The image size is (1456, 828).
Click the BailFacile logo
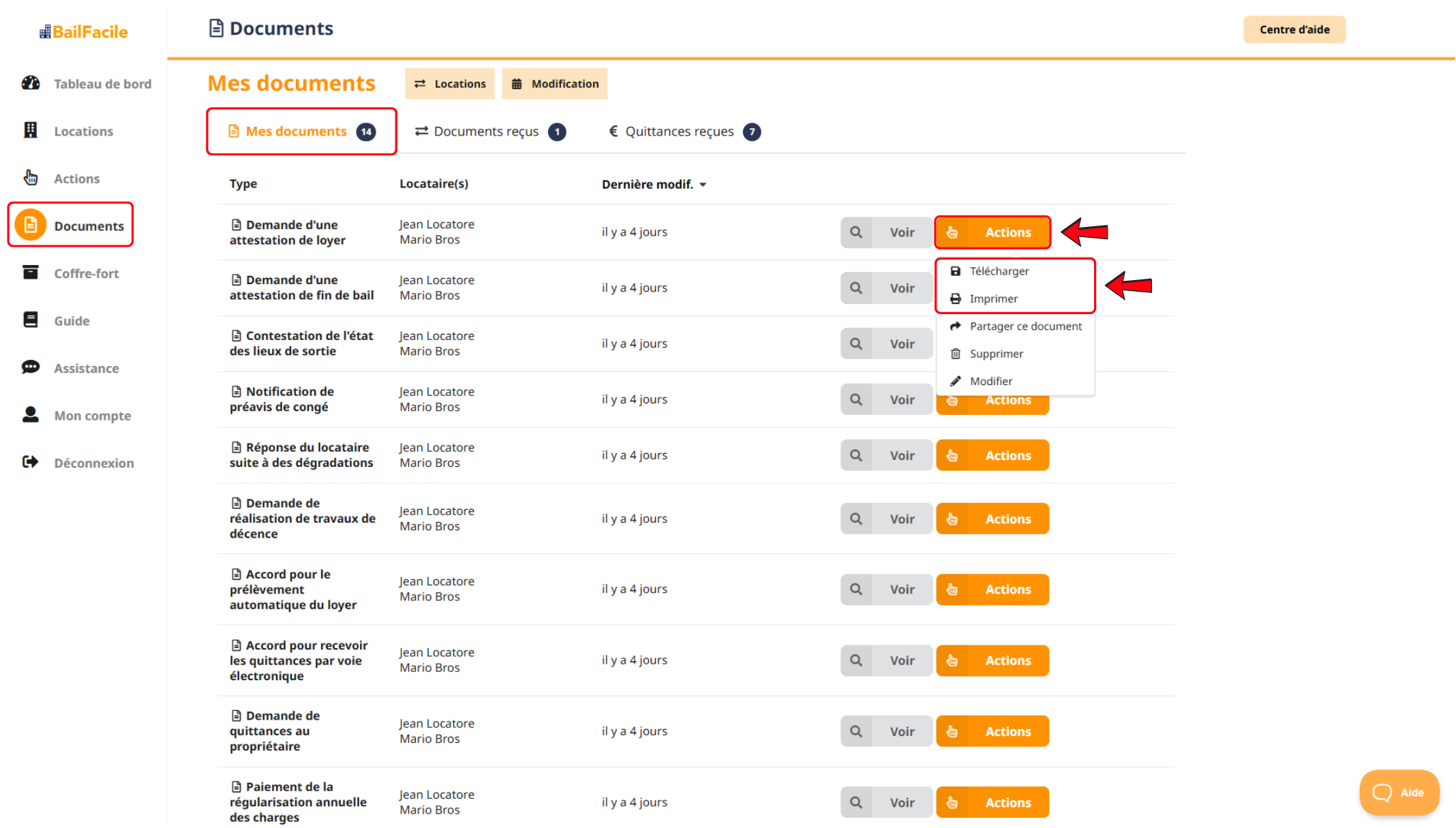tap(84, 32)
